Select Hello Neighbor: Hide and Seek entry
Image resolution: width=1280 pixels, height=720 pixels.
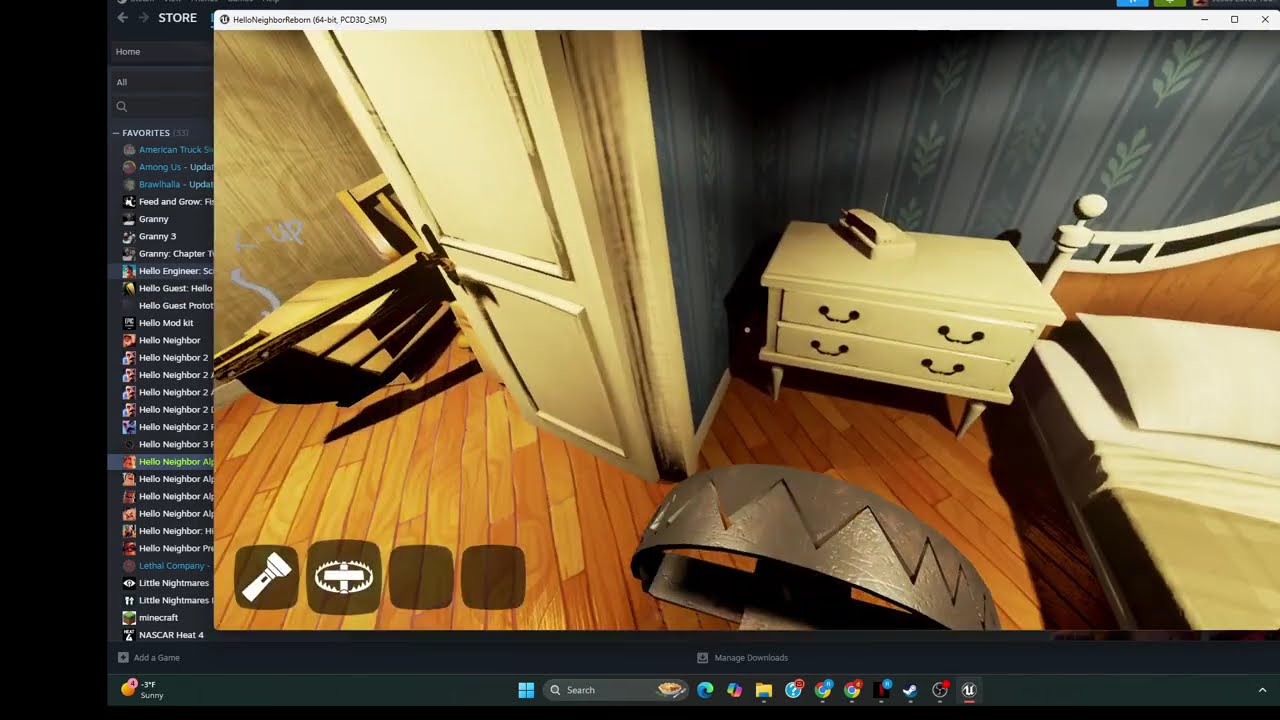click(x=176, y=531)
